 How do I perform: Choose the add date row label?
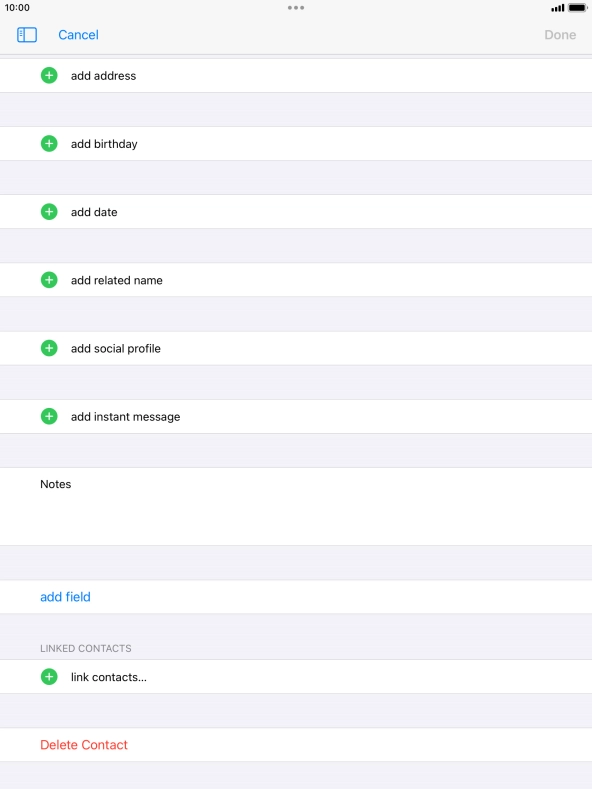tap(94, 212)
